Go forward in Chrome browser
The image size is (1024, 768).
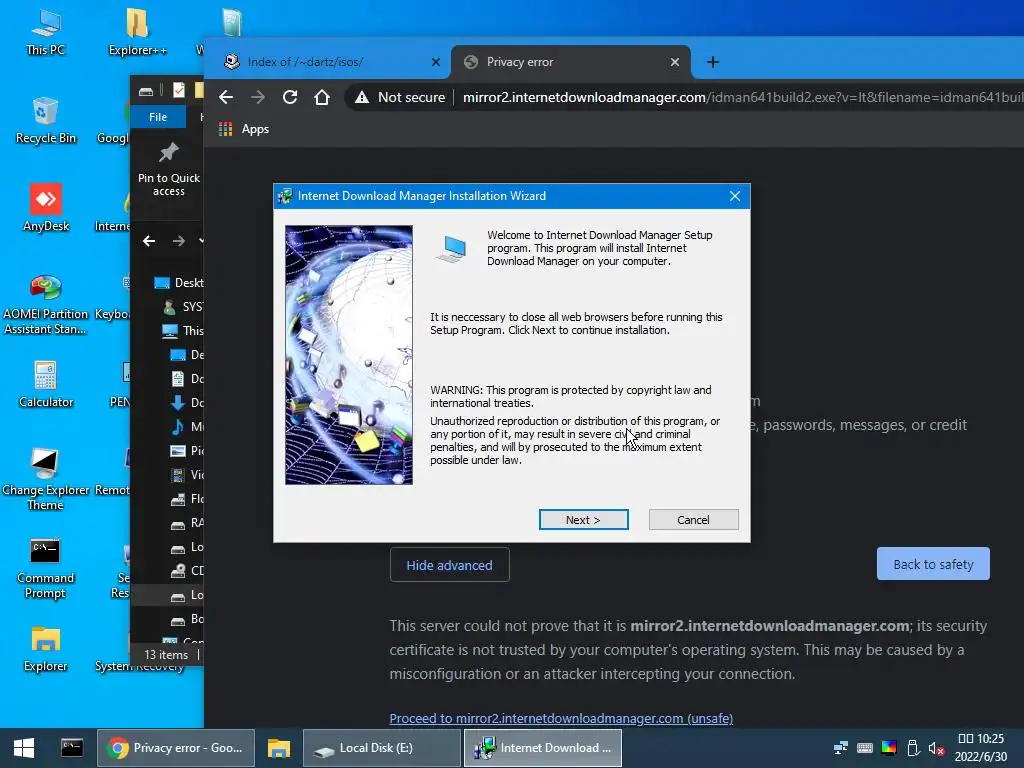[x=258, y=97]
